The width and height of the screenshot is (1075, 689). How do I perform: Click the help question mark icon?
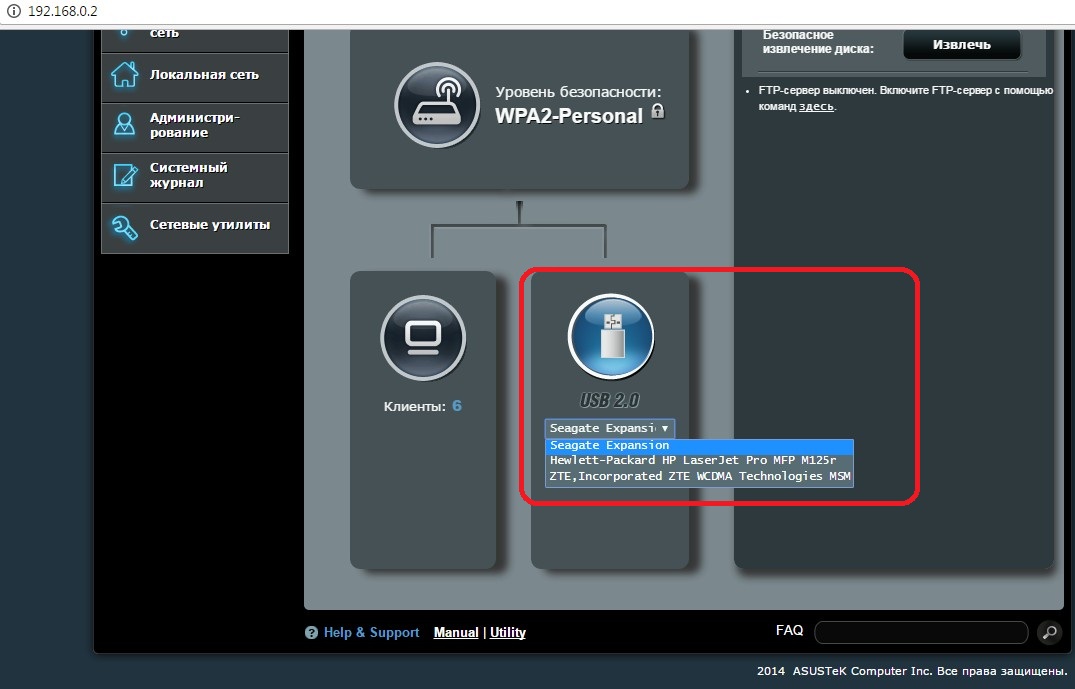pyautogui.click(x=311, y=633)
